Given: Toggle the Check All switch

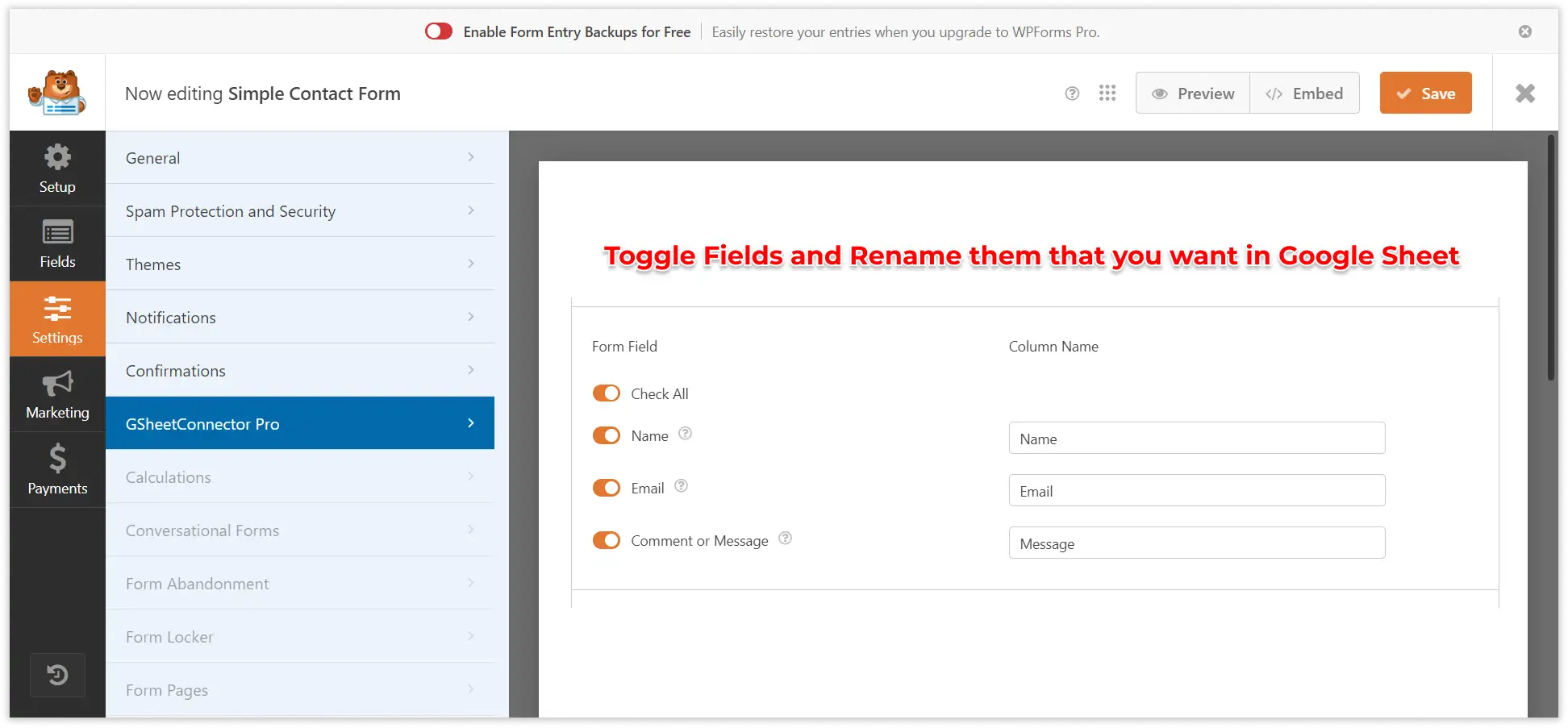Looking at the screenshot, I should 607,393.
